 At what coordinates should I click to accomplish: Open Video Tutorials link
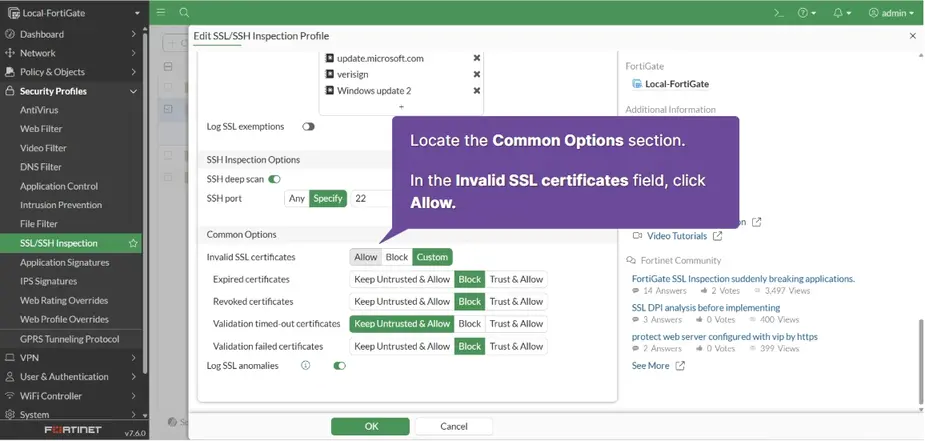click(x=677, y=236)
